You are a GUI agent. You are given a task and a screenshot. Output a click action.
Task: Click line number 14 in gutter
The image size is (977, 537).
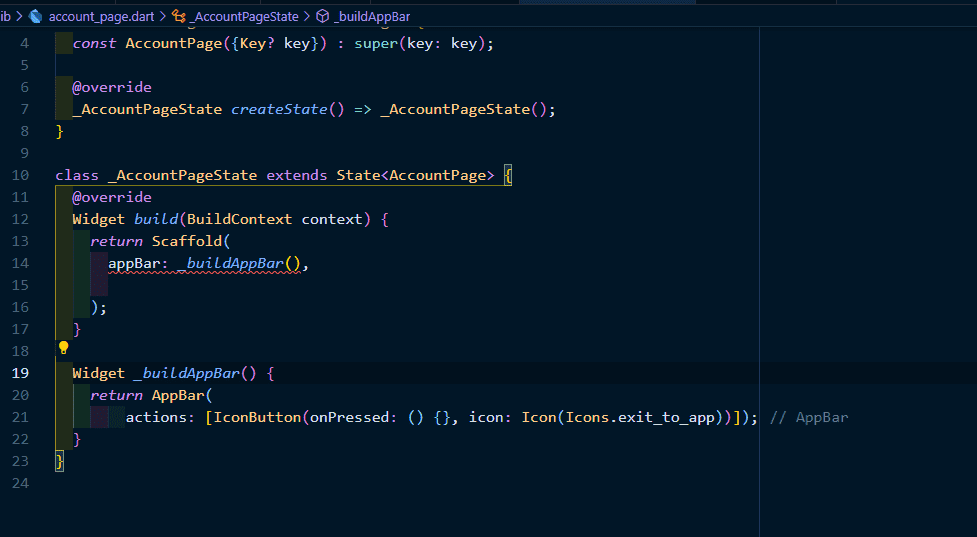click(x=20, y=264)
